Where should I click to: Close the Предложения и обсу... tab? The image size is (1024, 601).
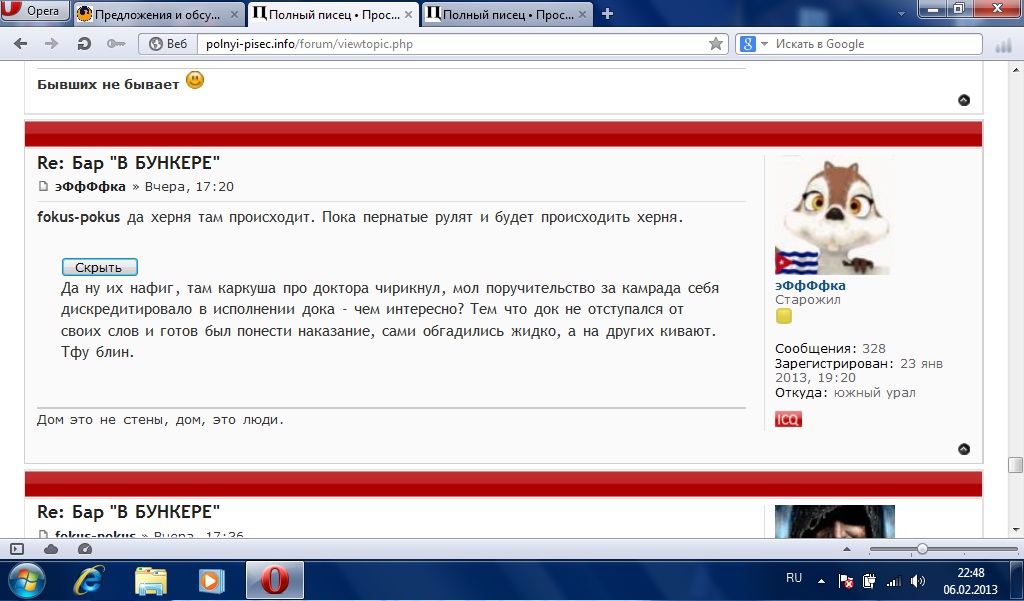(234, 14)
